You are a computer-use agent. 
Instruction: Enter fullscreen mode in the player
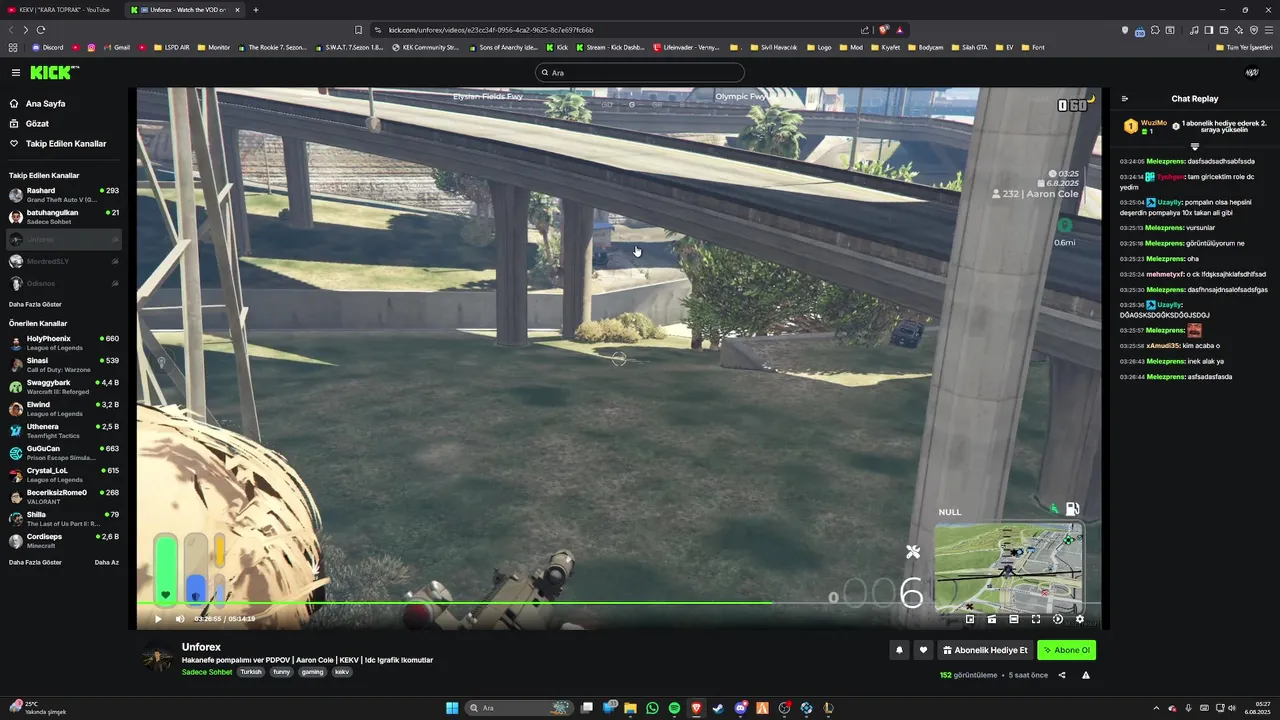(x=1036, y=619)
